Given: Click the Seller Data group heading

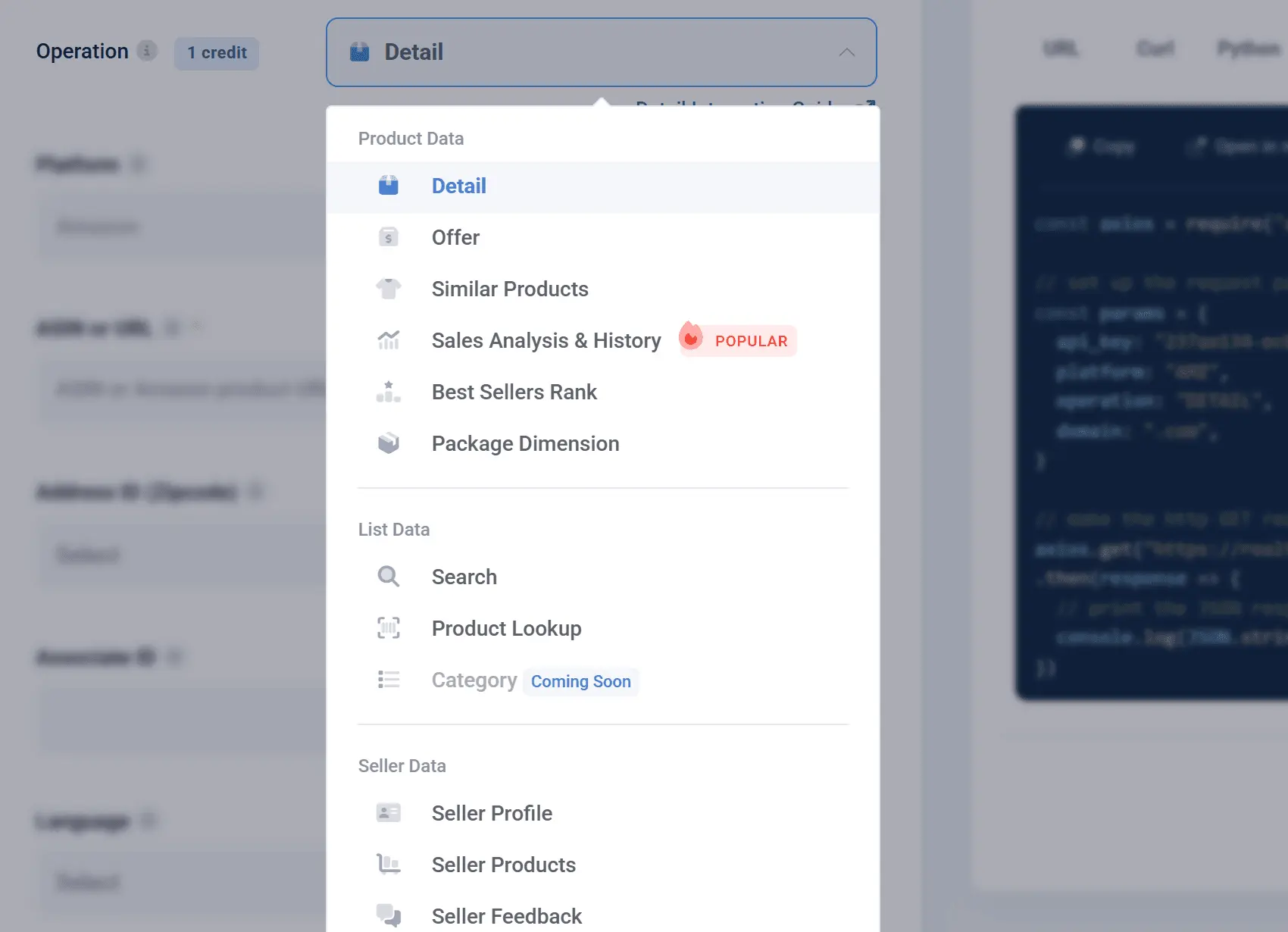Looking at the screenshot, I should point(402,766).
